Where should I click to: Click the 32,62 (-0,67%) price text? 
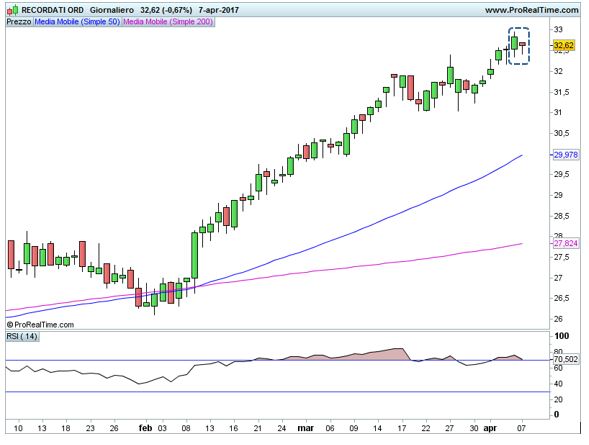(166, 10)
